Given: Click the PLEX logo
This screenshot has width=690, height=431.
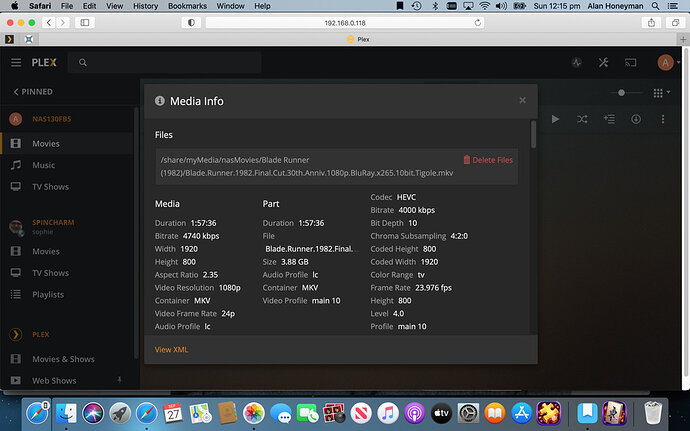Looking at the screenshot, I should point(44,63).
